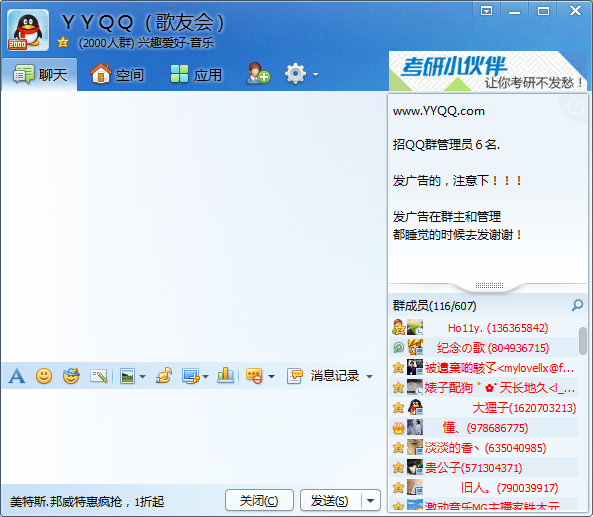
Task: Click the member list scrollbar
Action: pyautogui.click(x=583, y=341)
